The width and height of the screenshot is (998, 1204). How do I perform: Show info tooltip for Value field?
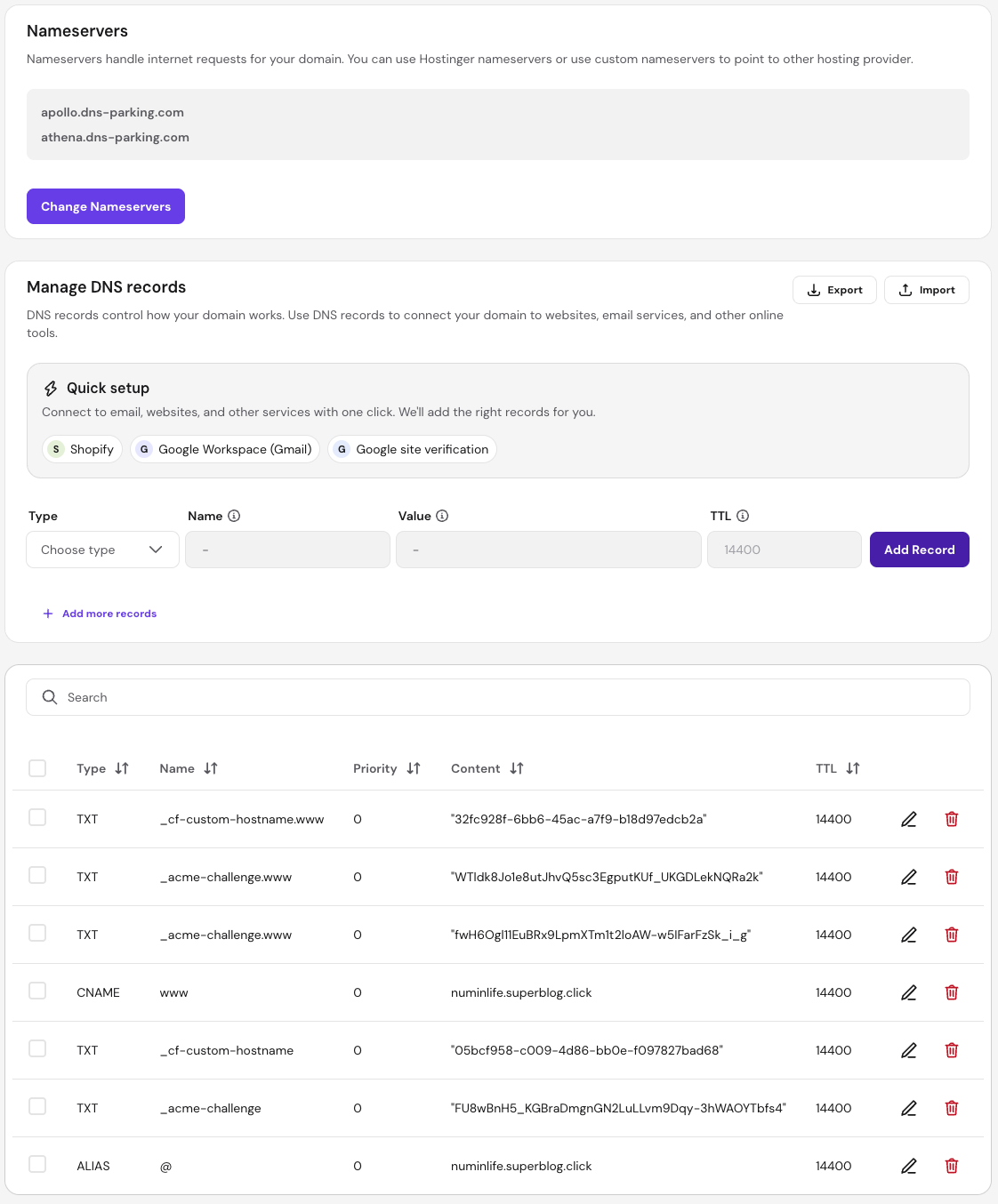(442, 516)
